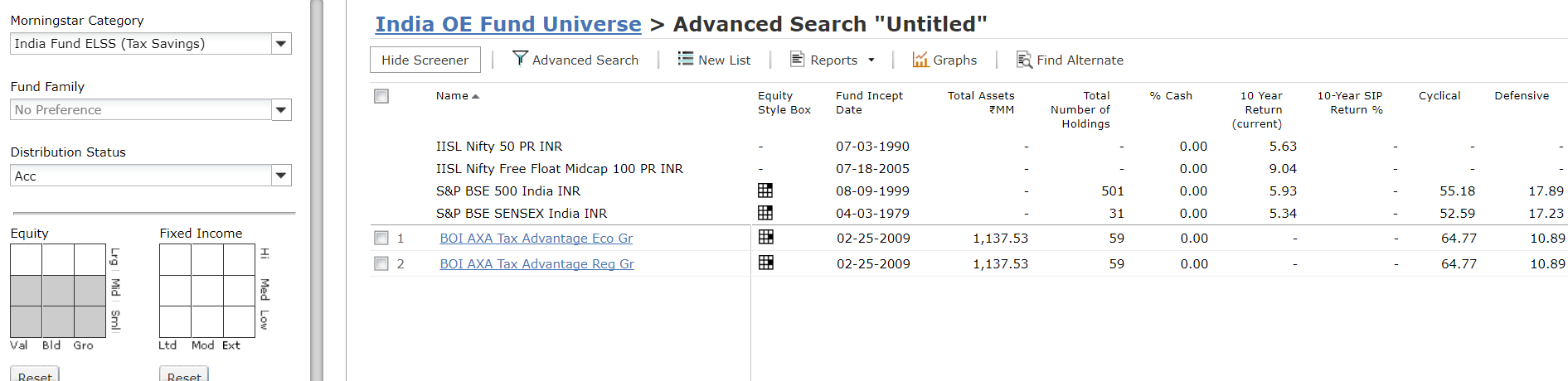Sort by % Cash column header
This screenshot has width=1568, height=381.
pos(1171,96)
